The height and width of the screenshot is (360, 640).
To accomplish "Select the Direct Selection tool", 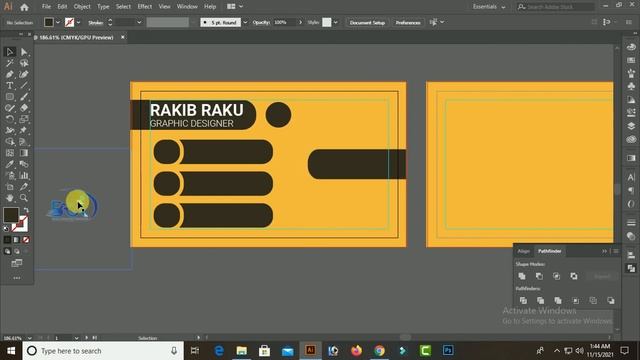I will 24,52.
